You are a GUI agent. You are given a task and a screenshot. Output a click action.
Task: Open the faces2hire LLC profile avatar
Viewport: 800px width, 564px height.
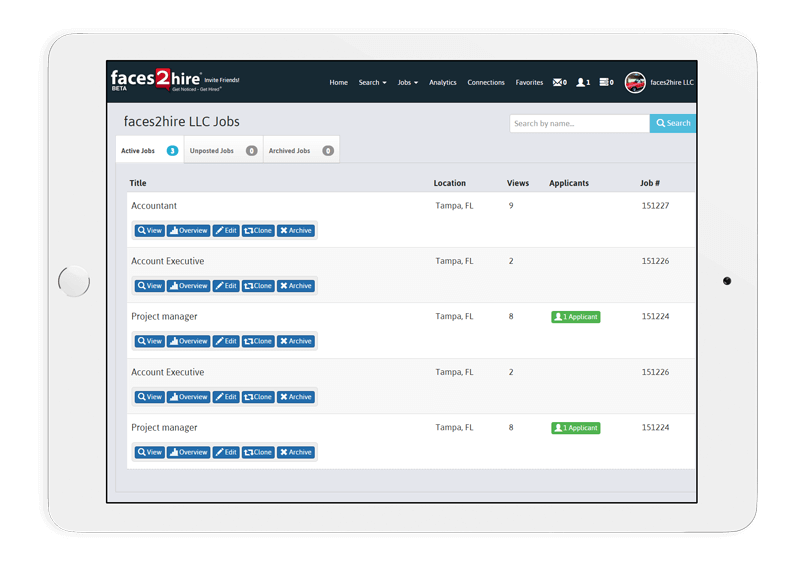635,83
